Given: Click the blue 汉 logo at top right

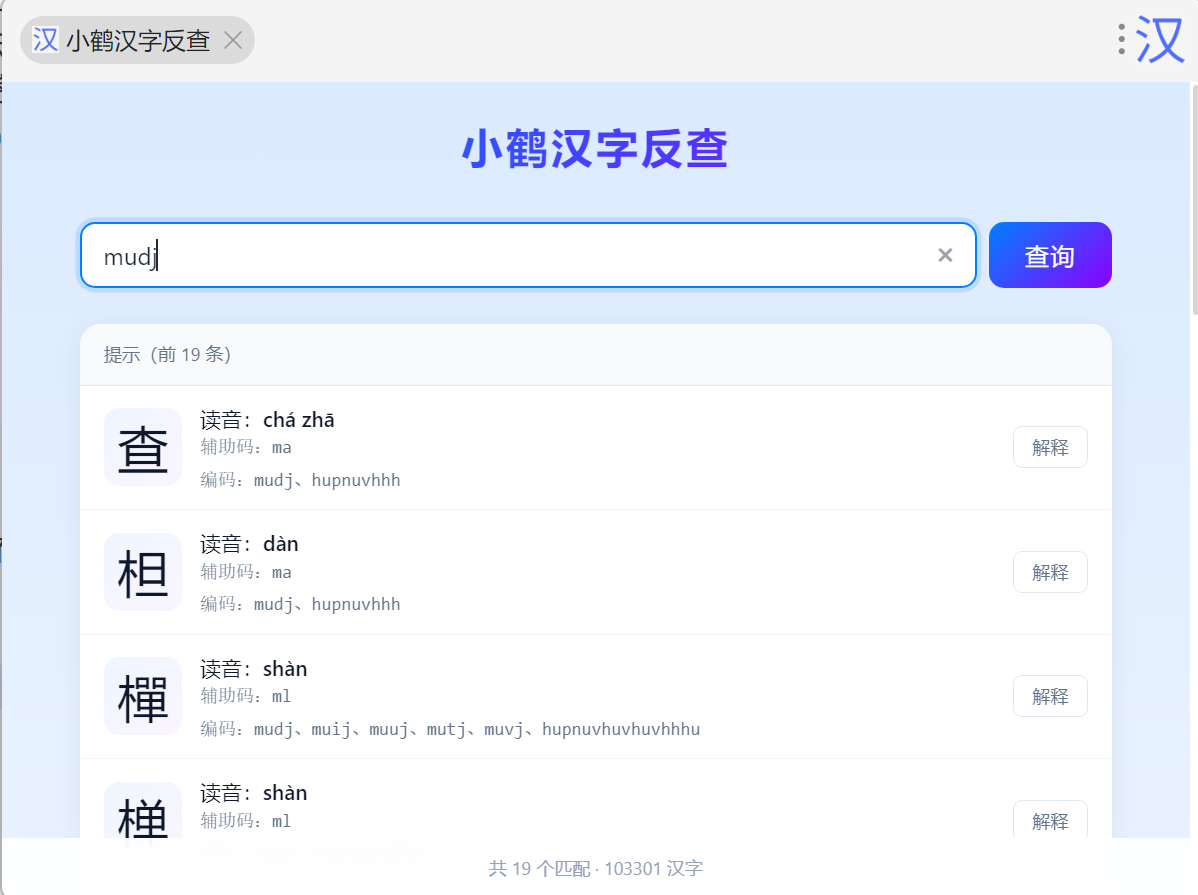Looking at the screenshot, I should [x=1159, y=40].
